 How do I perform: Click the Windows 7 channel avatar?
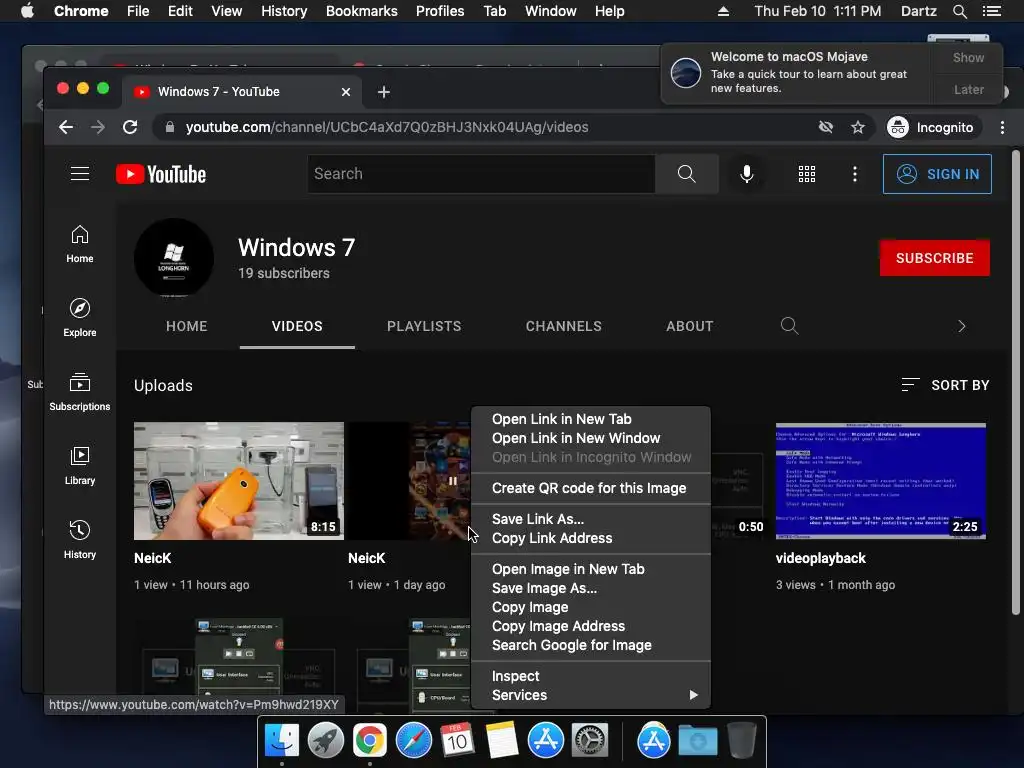[174, 258]
